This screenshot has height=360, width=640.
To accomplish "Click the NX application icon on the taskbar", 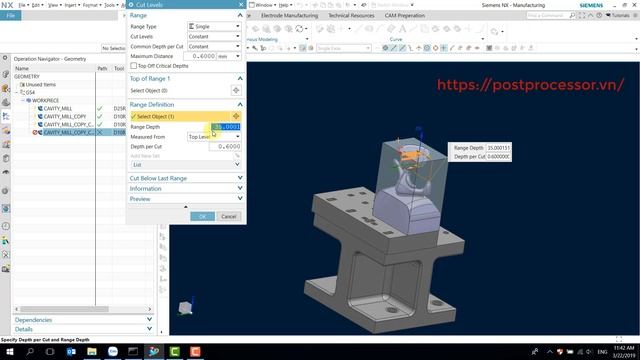I will (x=154, y=351).
